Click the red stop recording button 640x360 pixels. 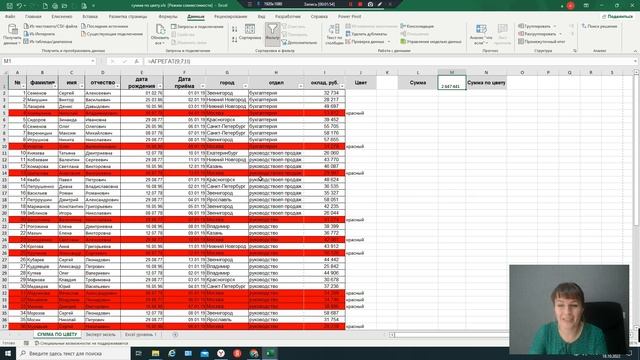(360, 4)
